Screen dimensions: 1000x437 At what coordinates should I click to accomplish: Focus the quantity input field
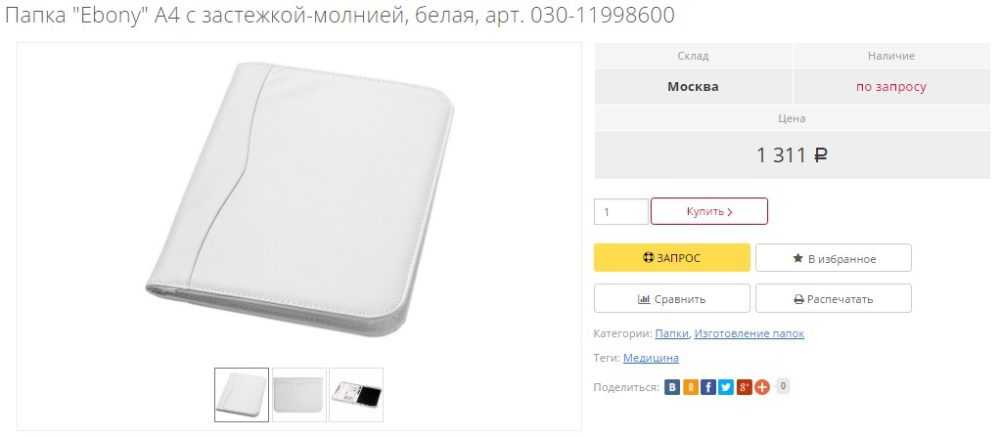click(621, 211)
